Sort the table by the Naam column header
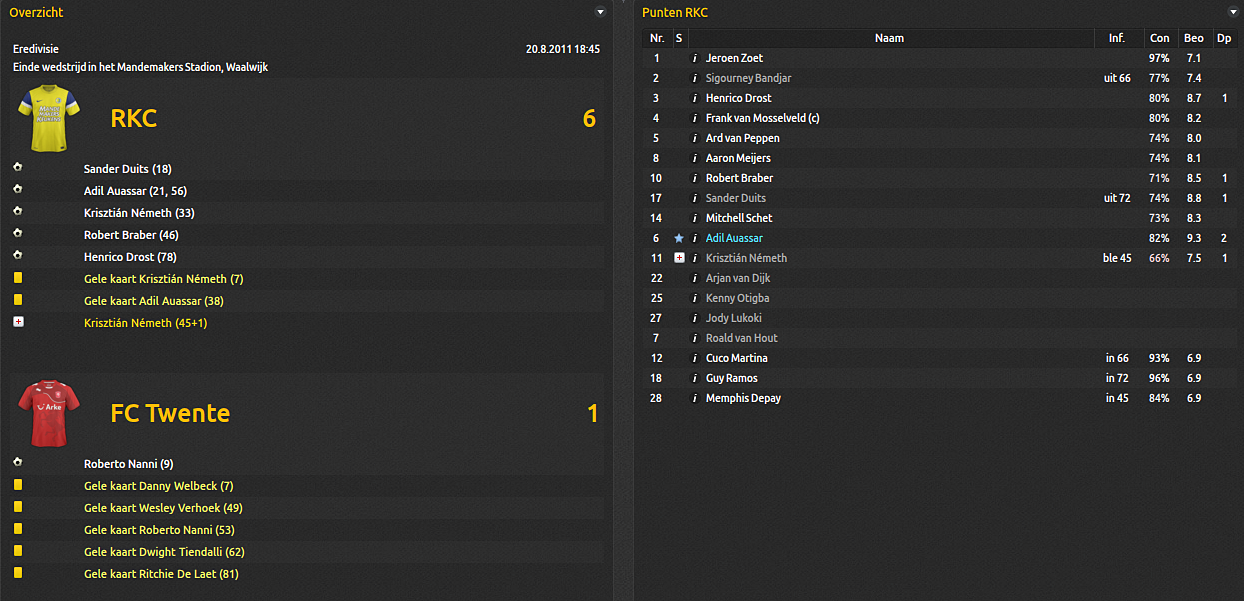This screenshot has height=601, width=1244. pyautogui.click(x=889, y=38)
